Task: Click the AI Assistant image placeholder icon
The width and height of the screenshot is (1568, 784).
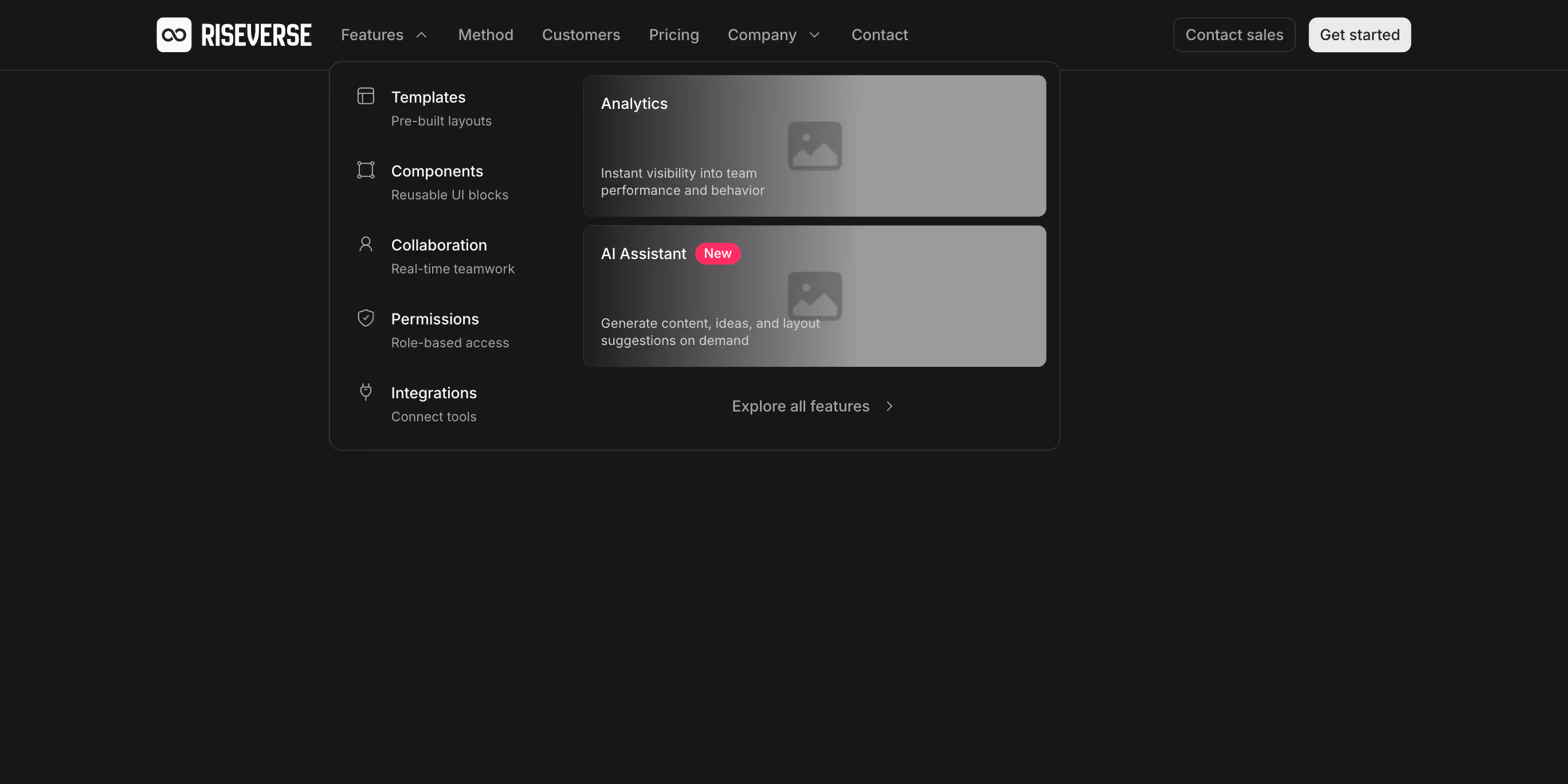Action: (x=815, y=296)
